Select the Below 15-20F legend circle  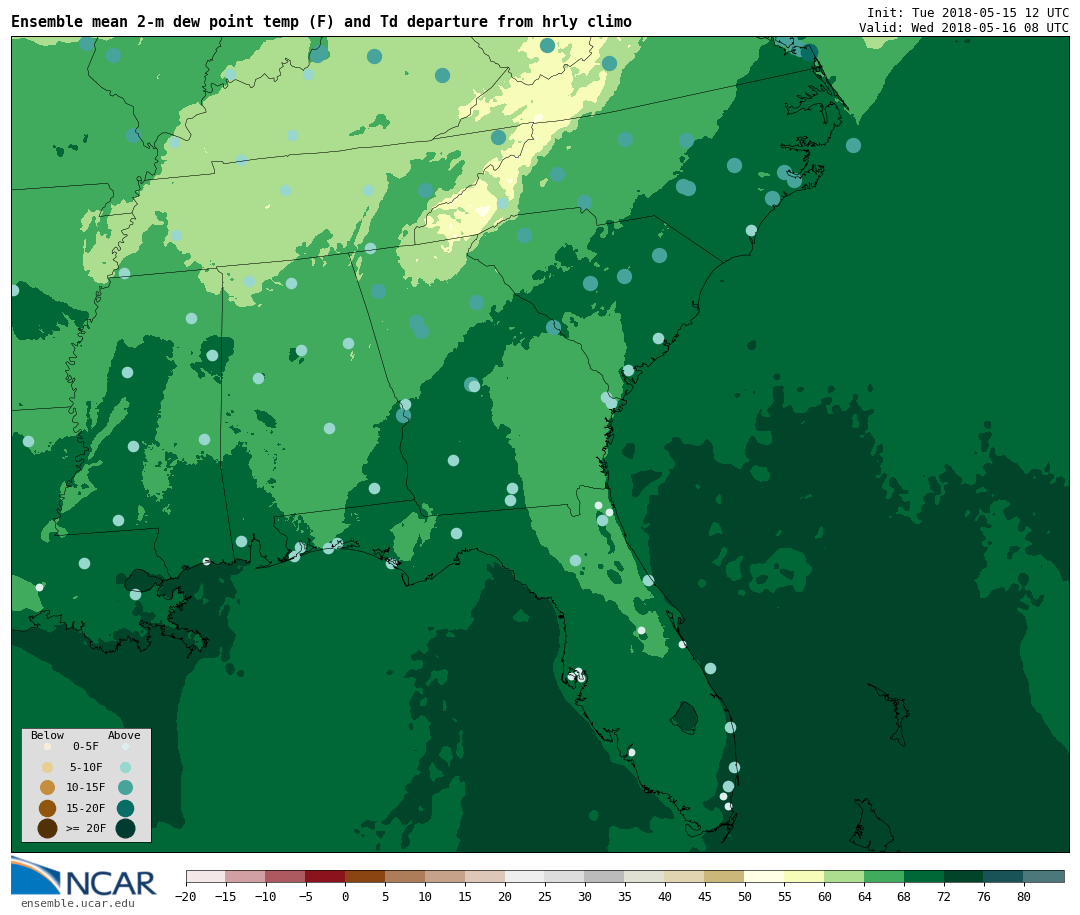pos(47,808)
